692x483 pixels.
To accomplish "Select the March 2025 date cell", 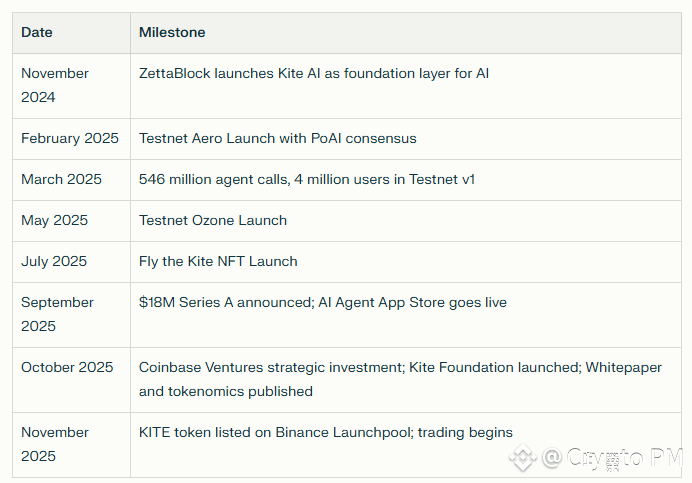I will [x=61, y=179].
